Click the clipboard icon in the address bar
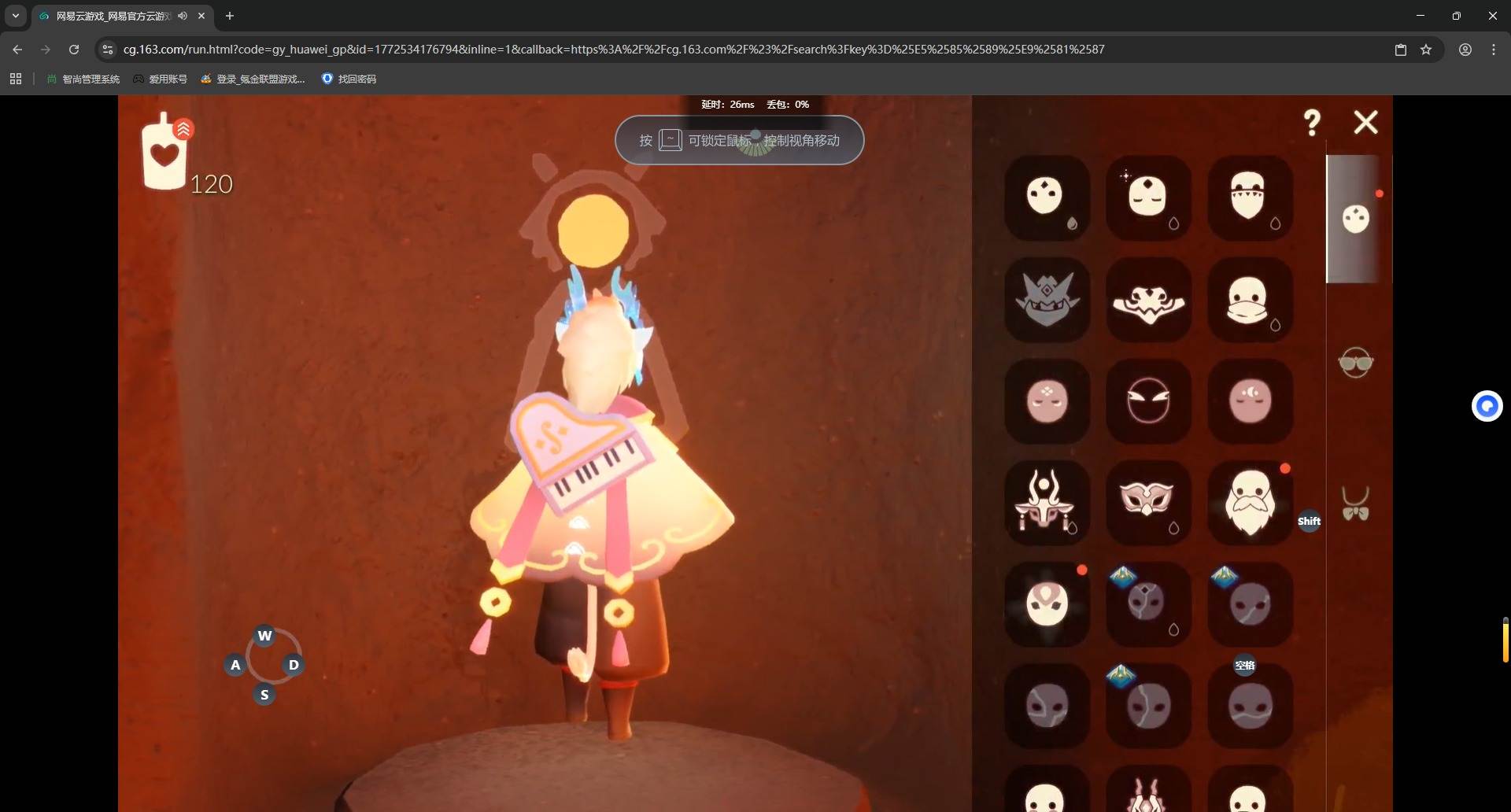Viewport: 1511px width, 812px height. click(x=1401, y=50)
